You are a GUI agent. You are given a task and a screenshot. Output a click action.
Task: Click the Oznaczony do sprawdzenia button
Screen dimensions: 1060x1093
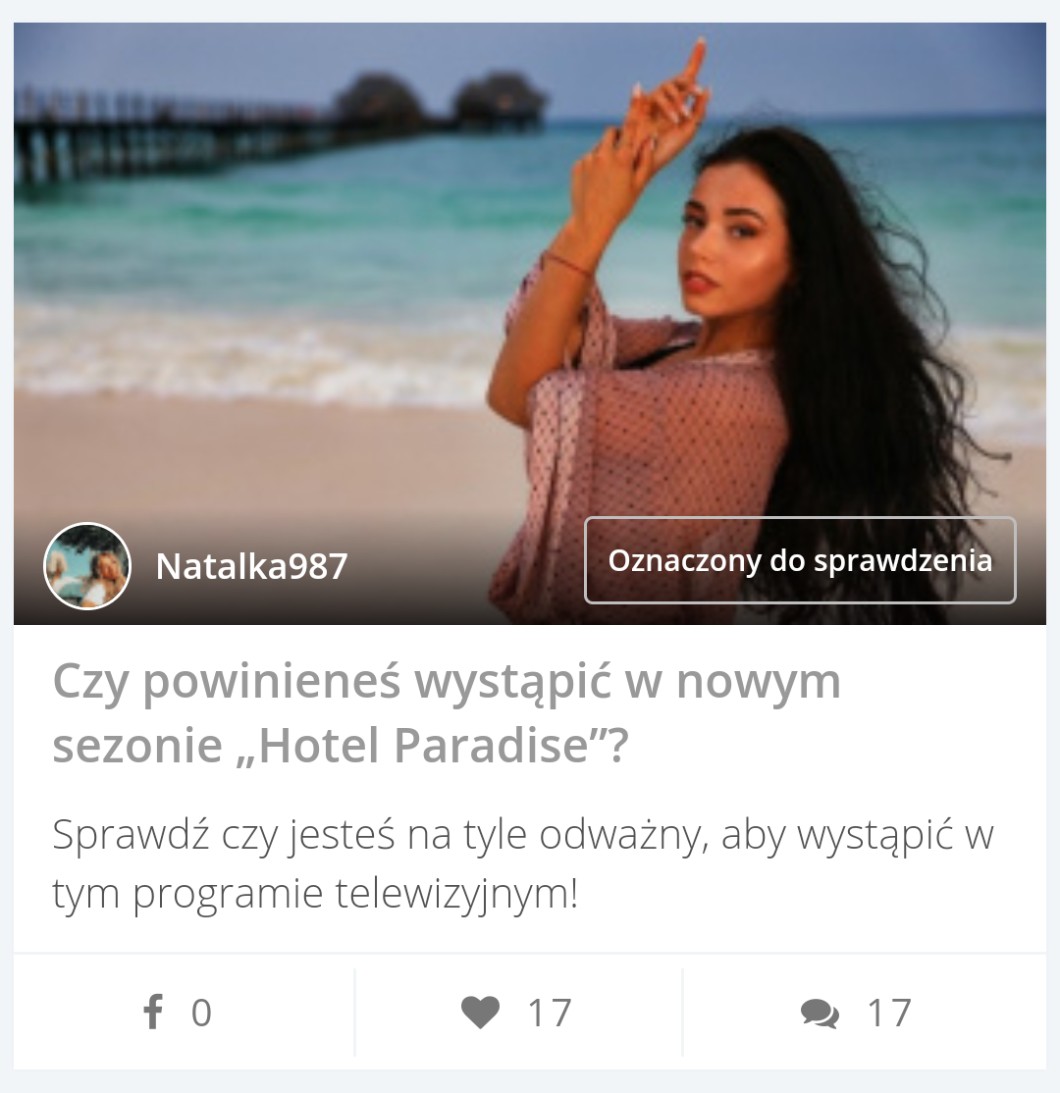coord(800,560)
